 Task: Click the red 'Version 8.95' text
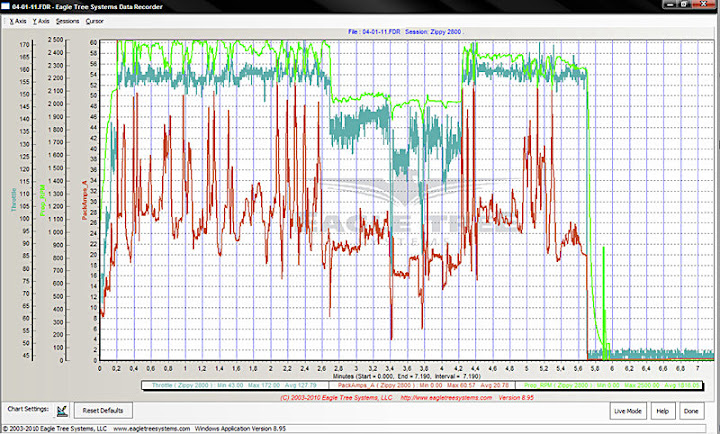pos(516,398)
